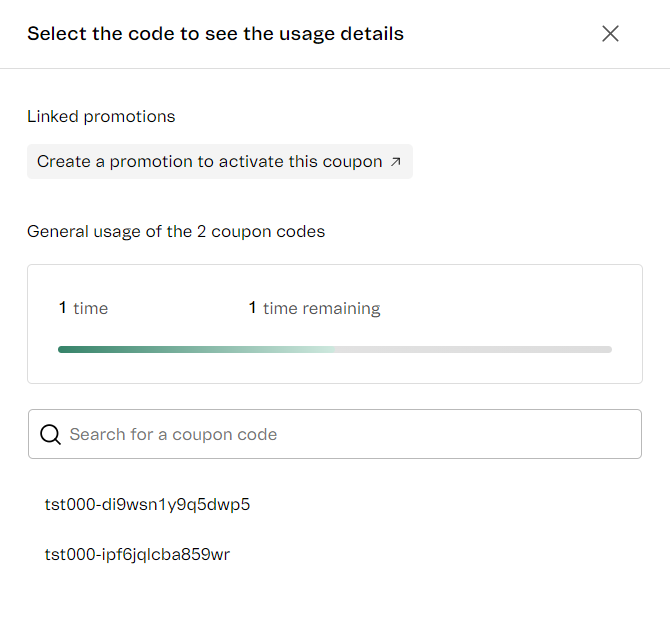The height and width of the screenshot is (619, 670).
Task: Click the bold '1' before 'time remaining'
Action: tap(253, 308)
